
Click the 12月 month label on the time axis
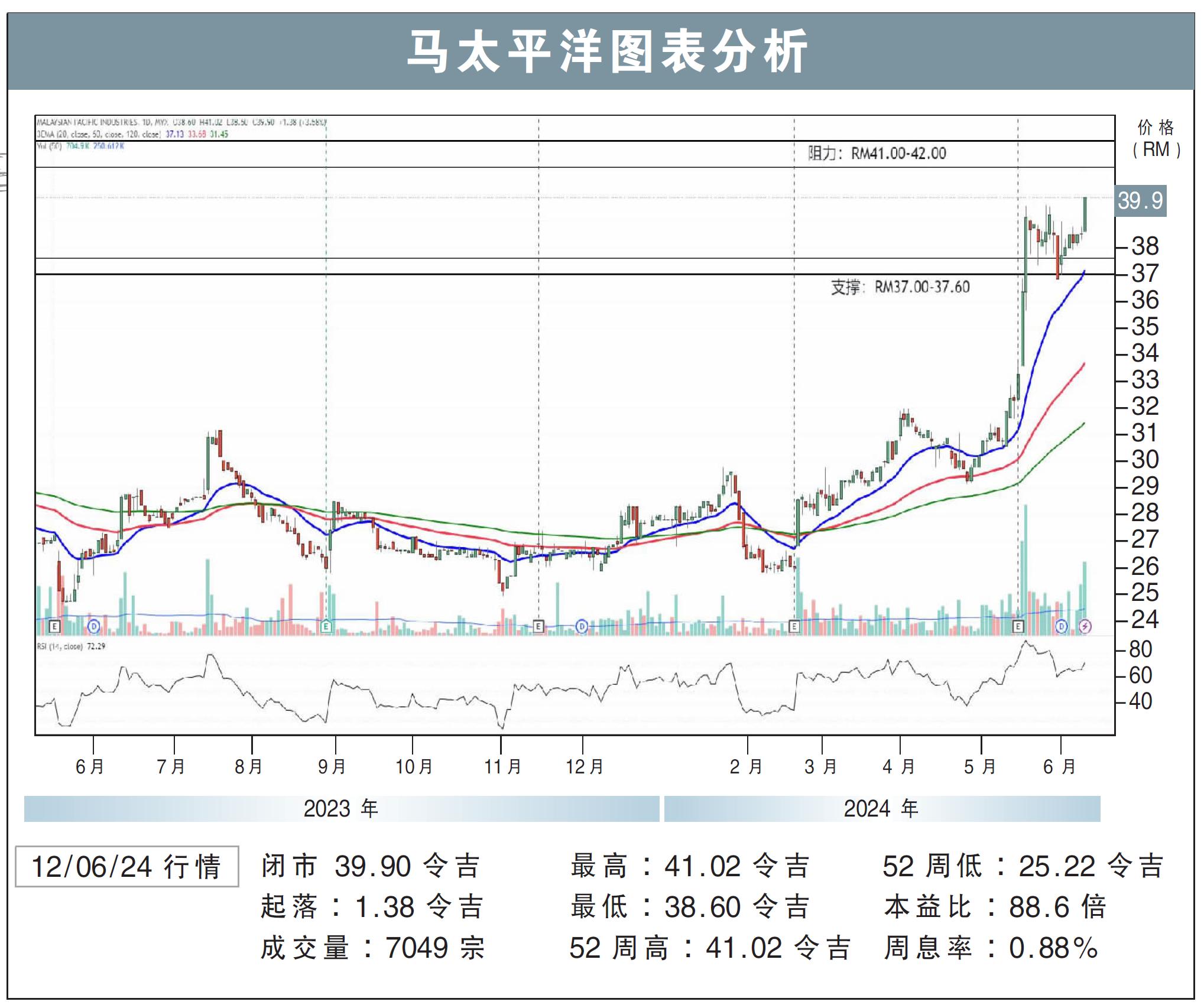[x=585, y=767]
